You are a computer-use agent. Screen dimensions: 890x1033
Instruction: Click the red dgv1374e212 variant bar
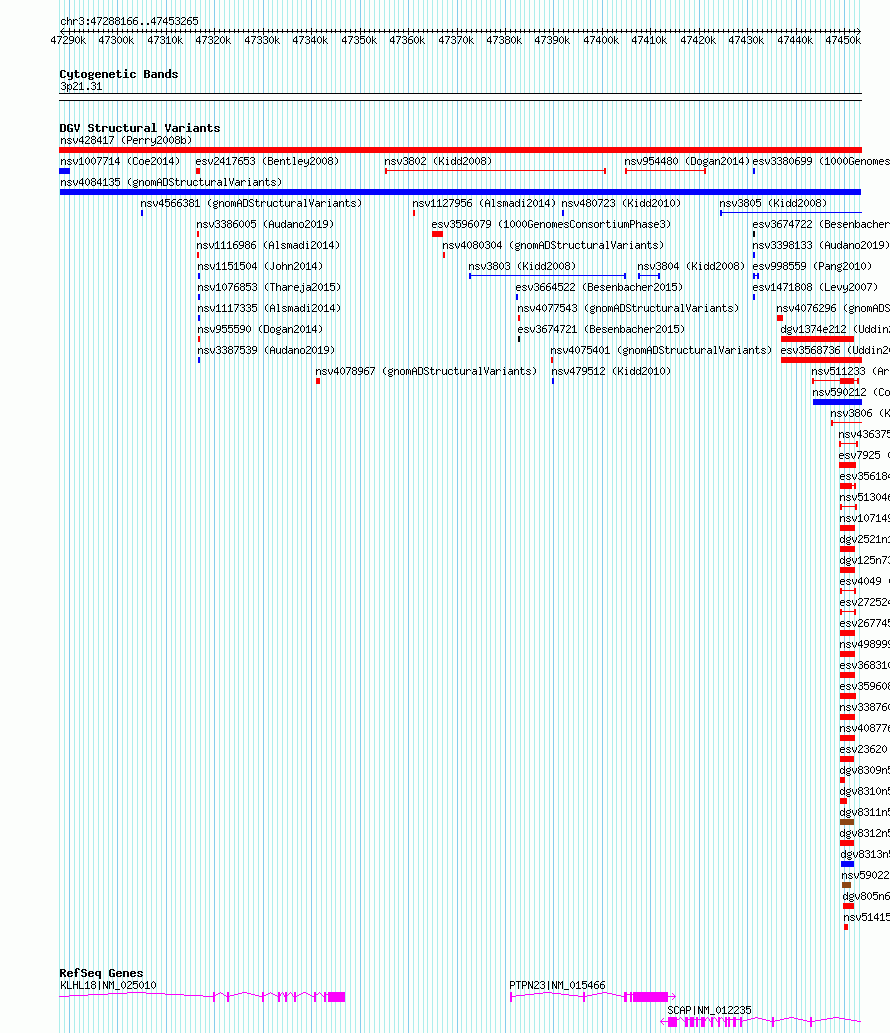818,339
